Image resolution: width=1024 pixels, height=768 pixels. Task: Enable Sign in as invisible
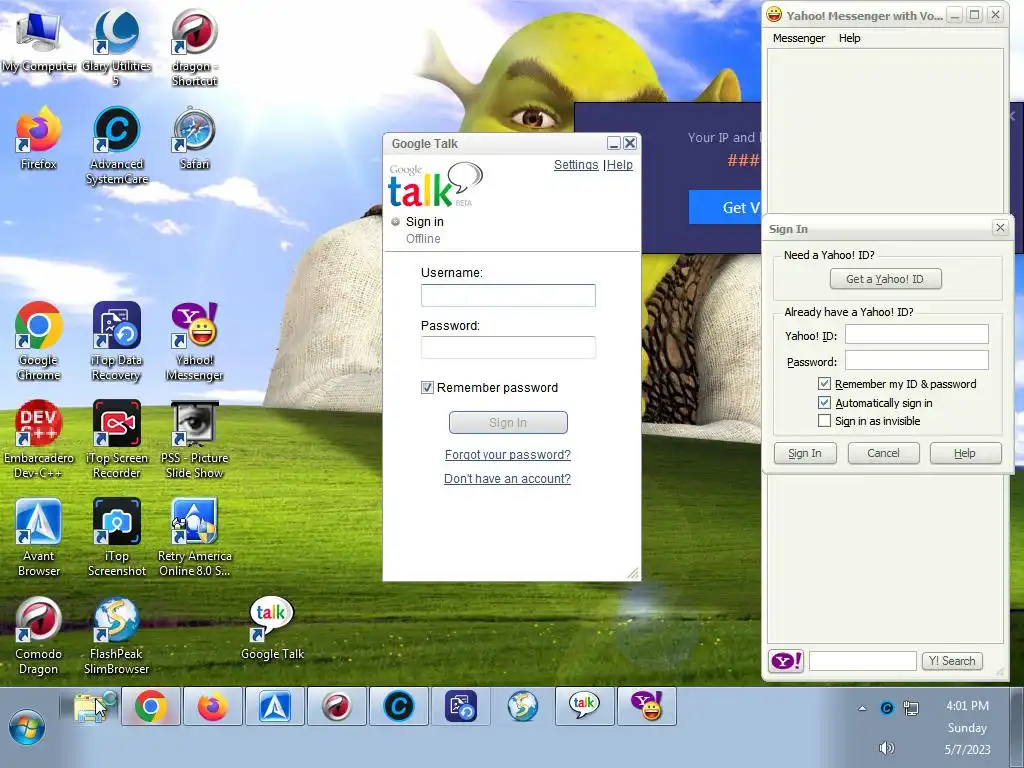[824, 421]
